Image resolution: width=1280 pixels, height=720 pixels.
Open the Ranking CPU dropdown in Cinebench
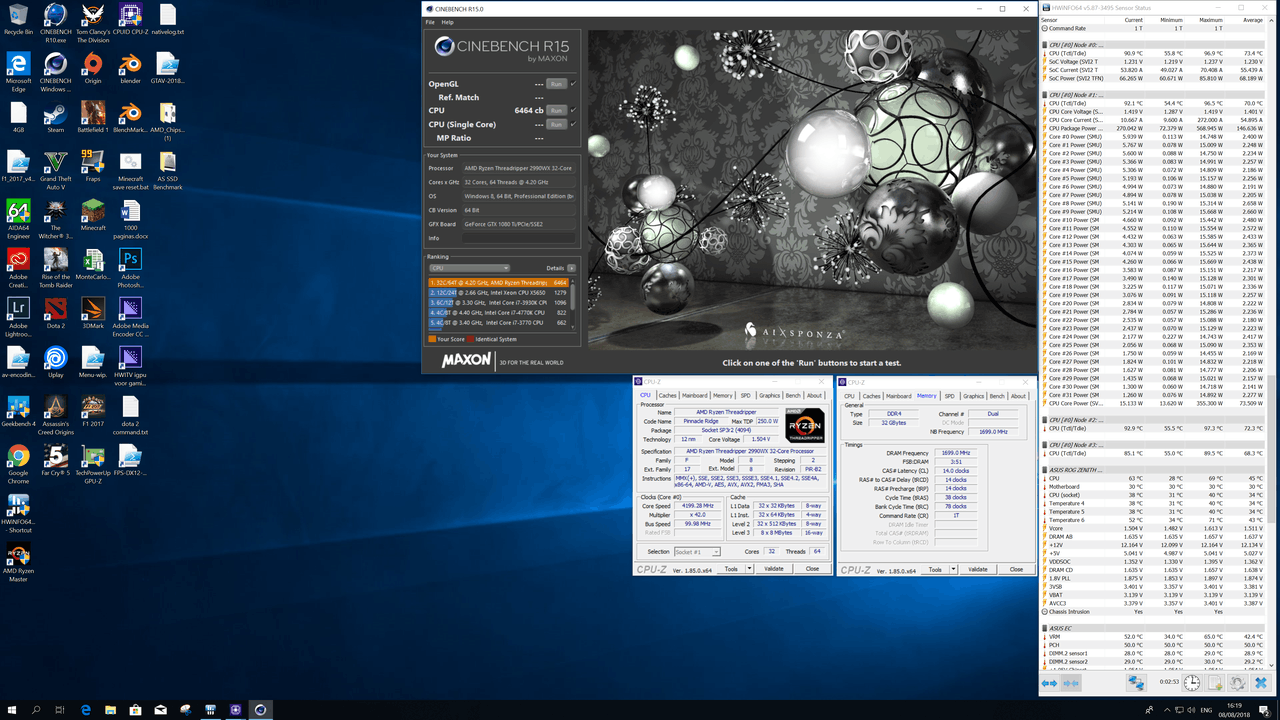pos(469,268)
